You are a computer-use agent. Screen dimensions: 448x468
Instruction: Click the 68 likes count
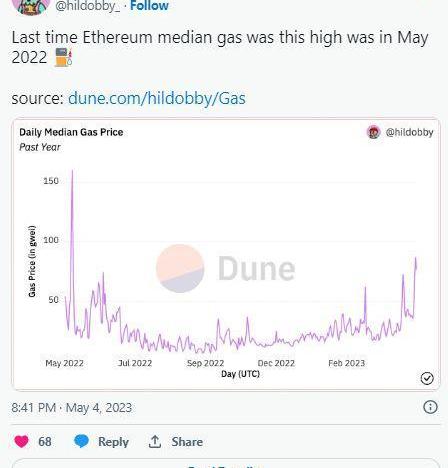[45, 442]
